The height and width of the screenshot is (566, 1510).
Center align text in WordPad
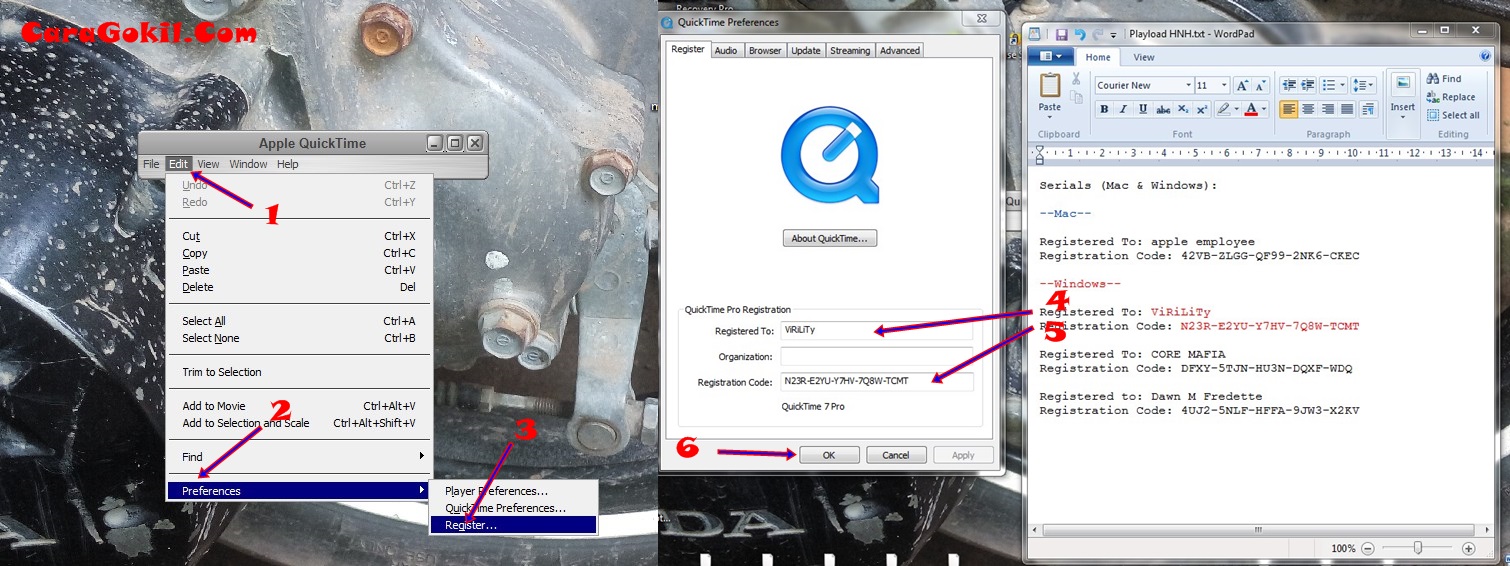click(1308, 109)
